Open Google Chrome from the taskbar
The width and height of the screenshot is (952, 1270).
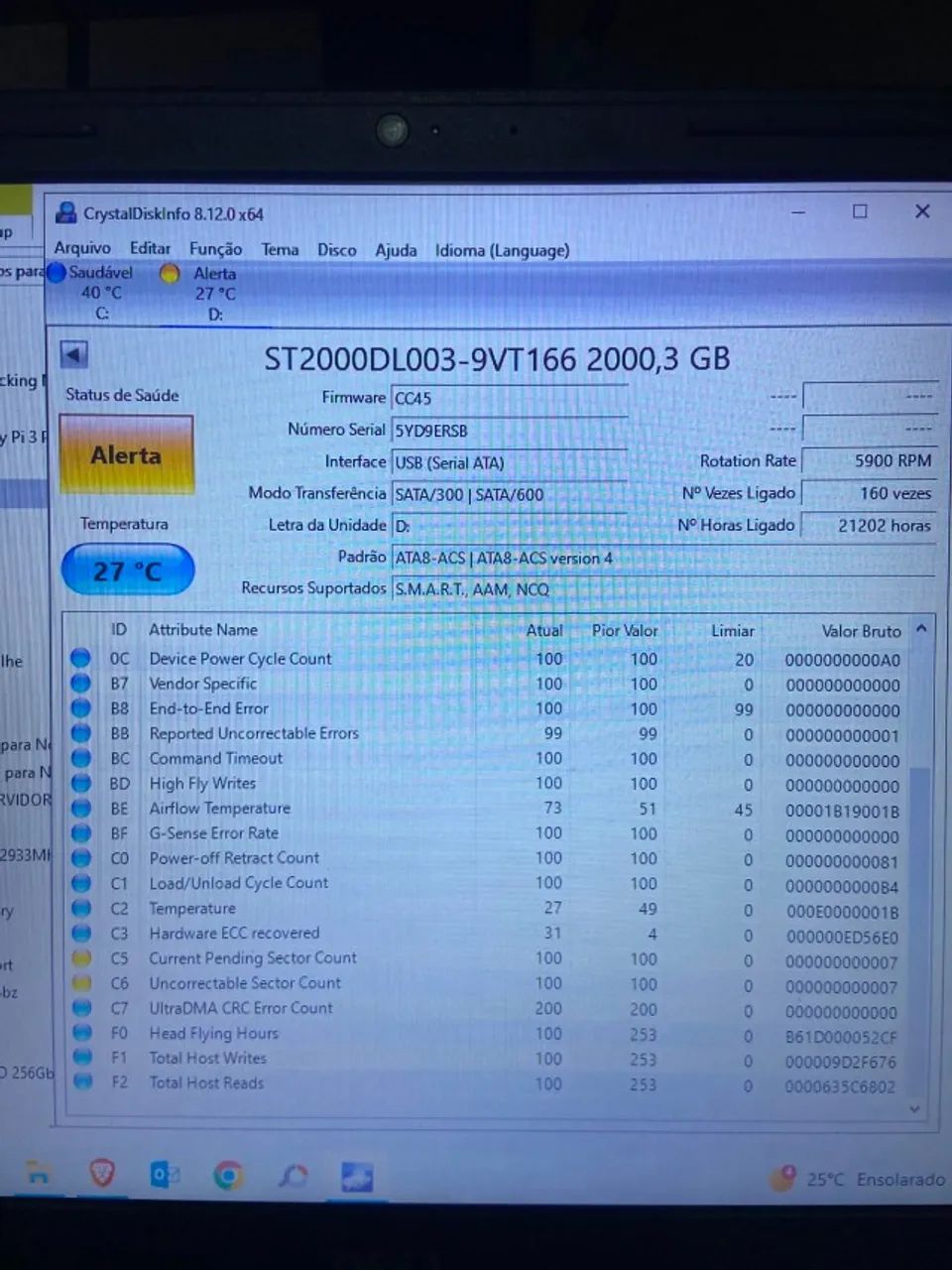click(228, 1177)
